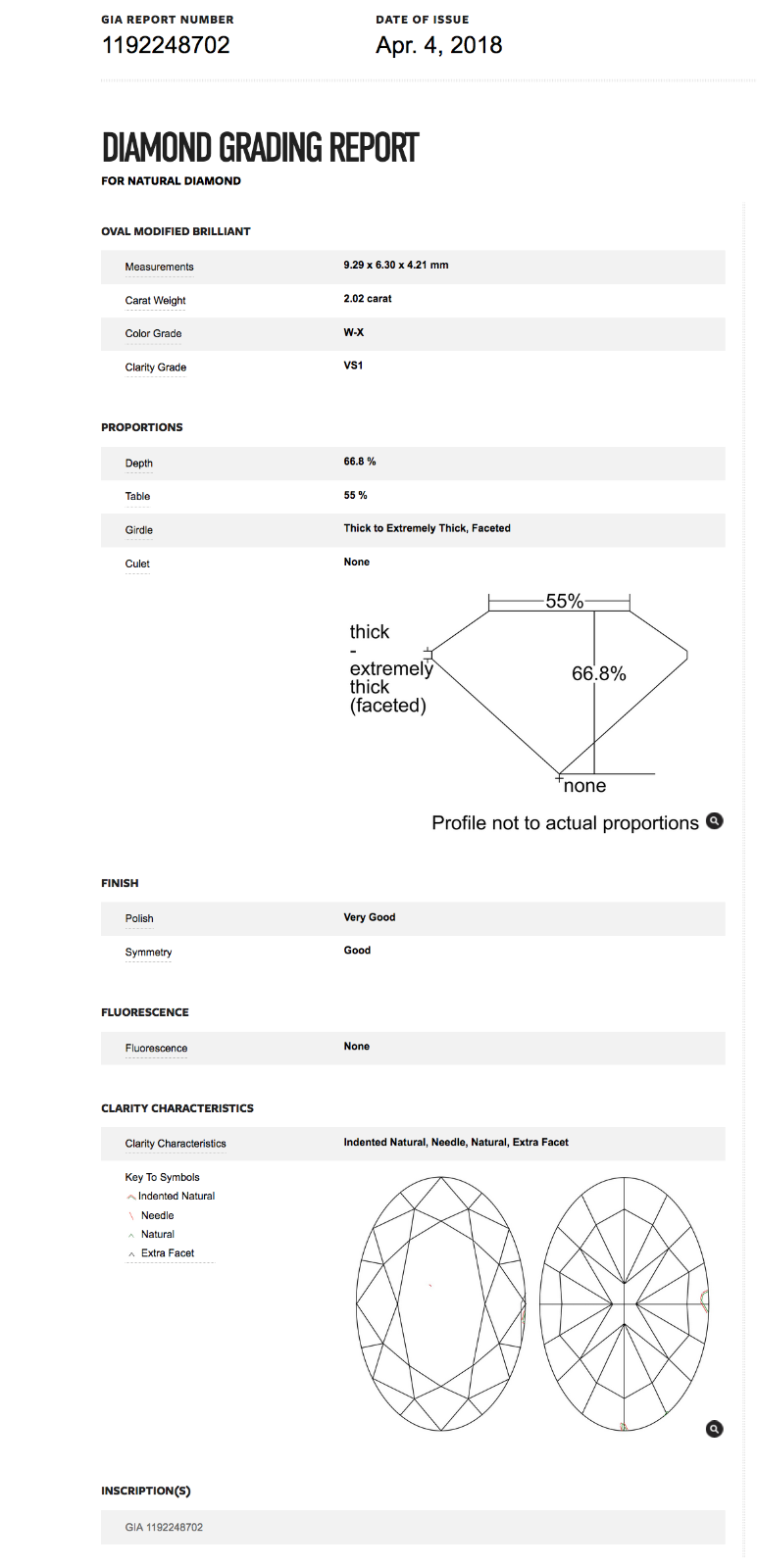Click magnifier icon below clarity plot diagrams
The image size is (757, 1568).
[715, 1429]
